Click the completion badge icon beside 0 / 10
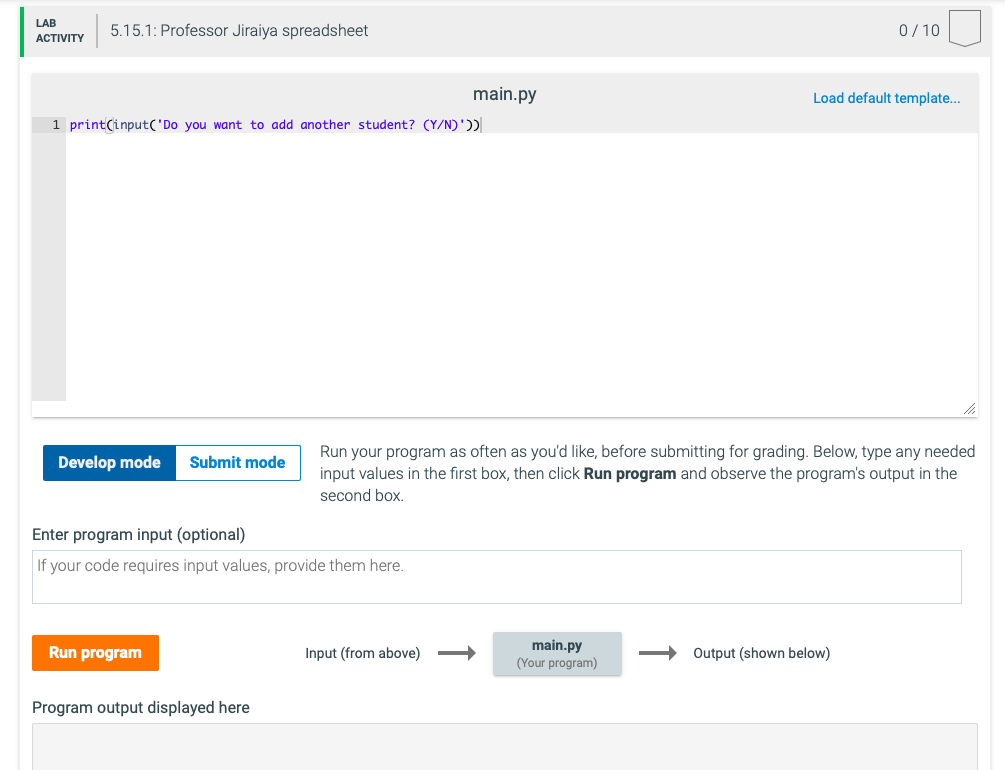 tap(965, 29)
